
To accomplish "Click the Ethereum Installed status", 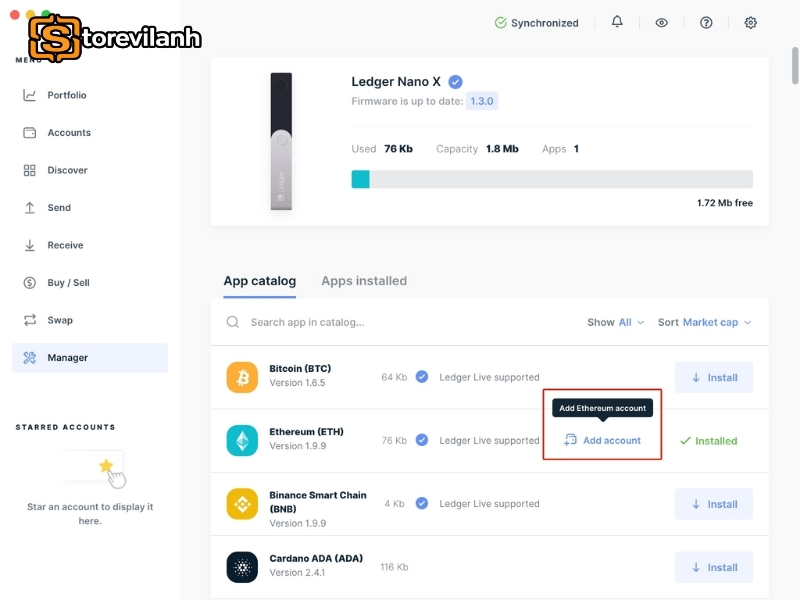I will coord(708,441).
